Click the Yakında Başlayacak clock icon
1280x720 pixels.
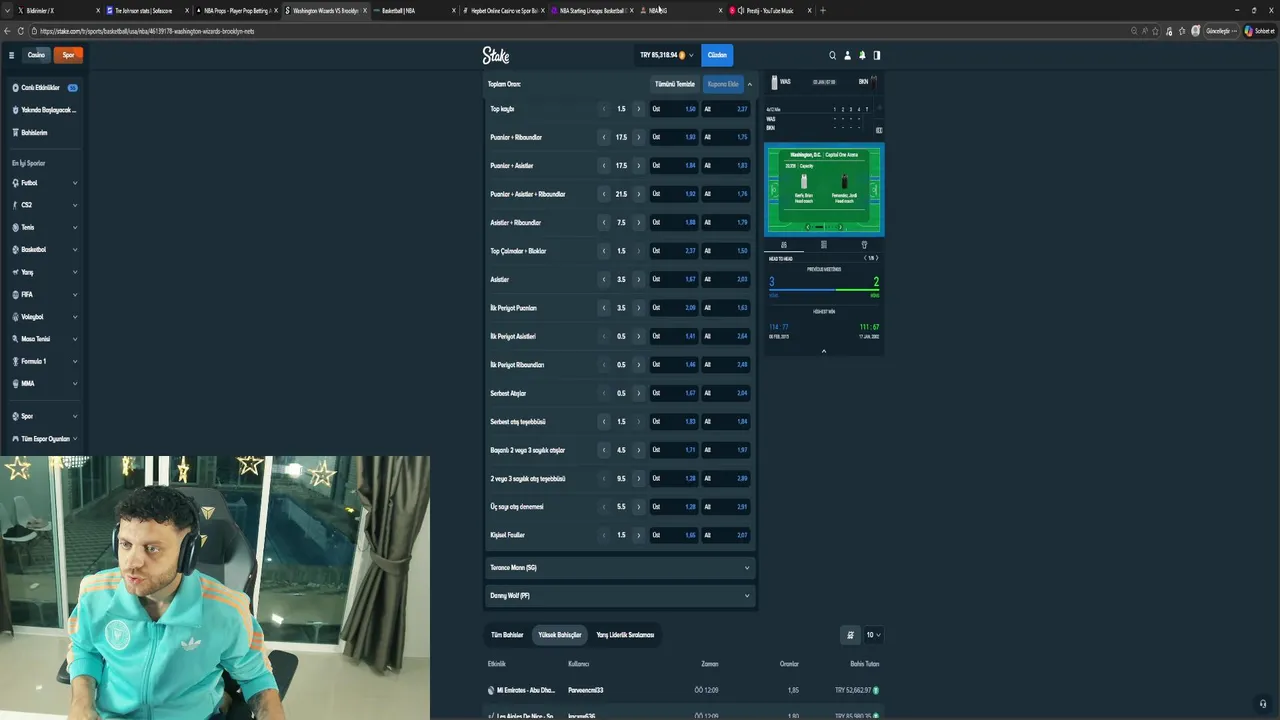click(15, 110)
